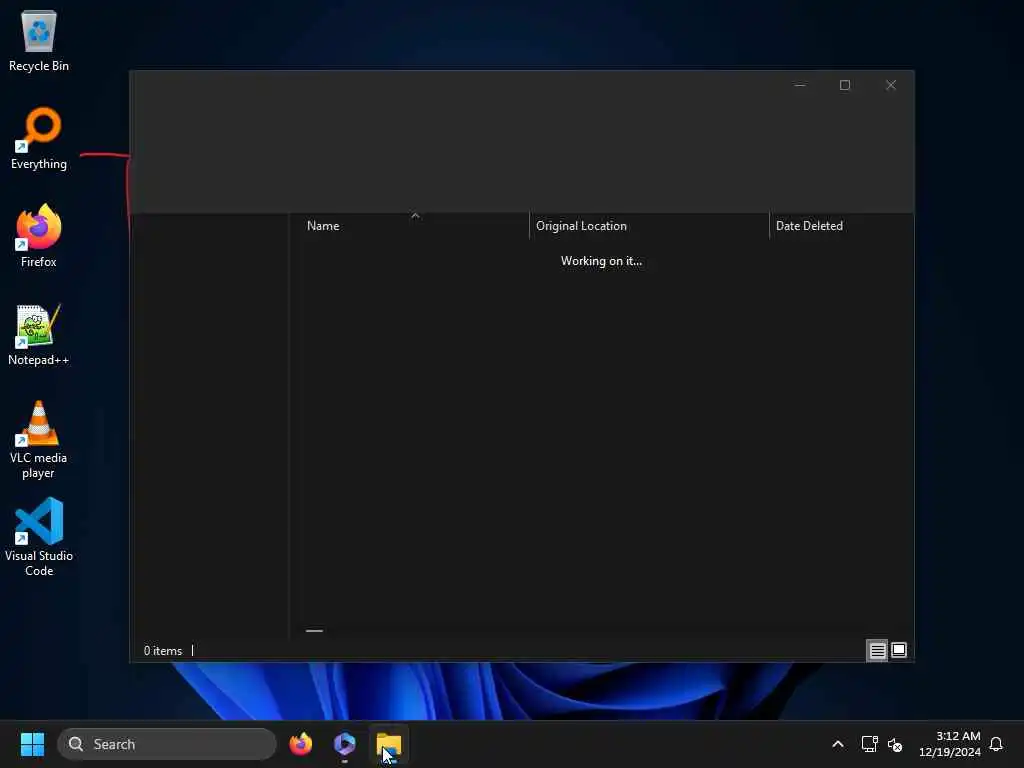Select the Firefox desktop shortcut

tap(39, 236)
